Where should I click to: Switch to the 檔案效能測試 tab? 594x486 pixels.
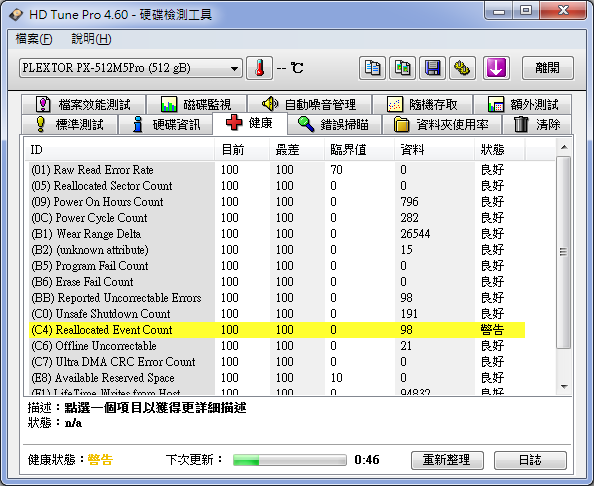pyautogui.click(x=83, y=104)
